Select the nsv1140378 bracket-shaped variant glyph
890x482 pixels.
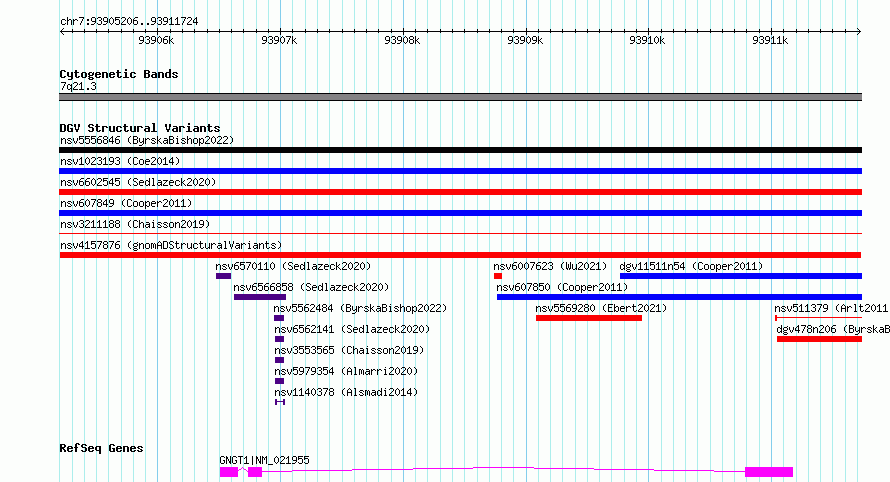click(x=280, y=402)
